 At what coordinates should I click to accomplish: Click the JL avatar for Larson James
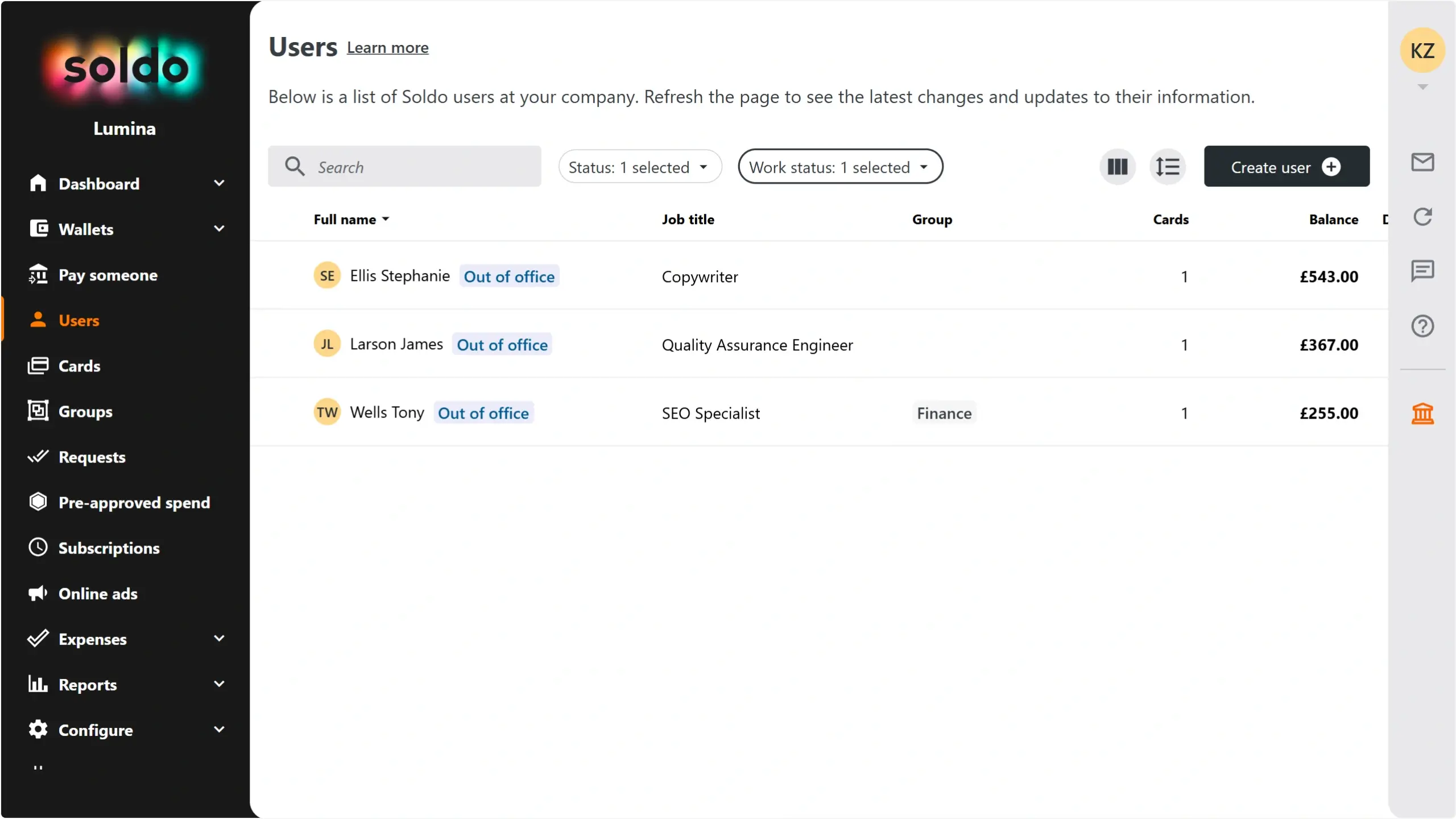tap(327, 344)
